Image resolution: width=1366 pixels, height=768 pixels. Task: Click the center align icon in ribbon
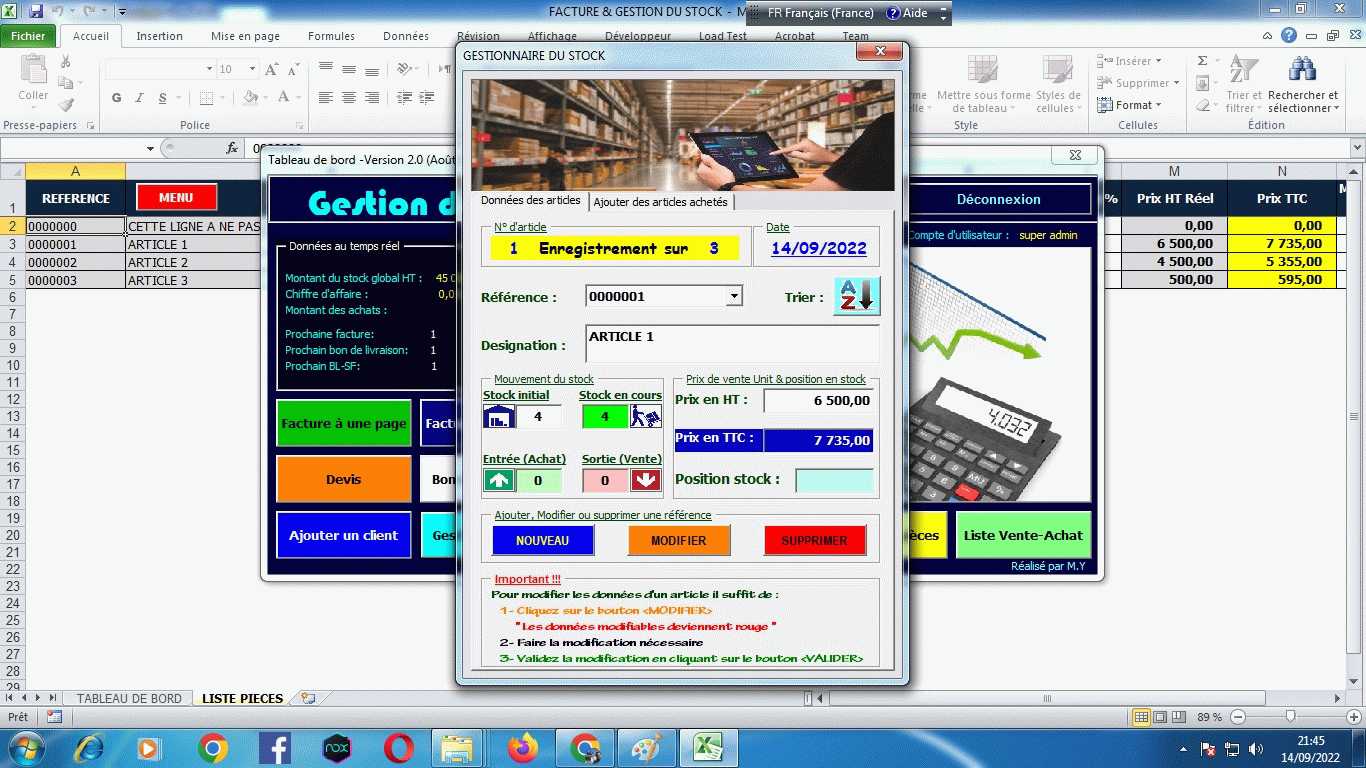click(349, 98)
